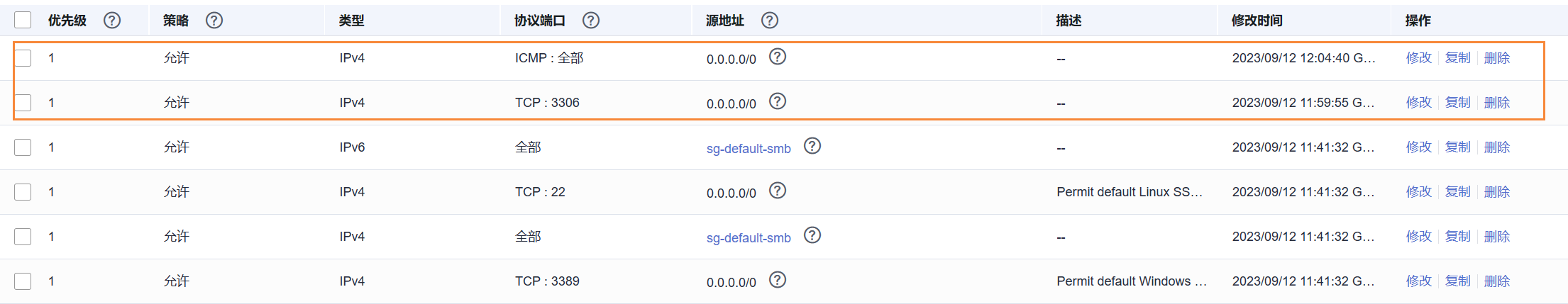This screenshot has width=1568, height=304.
Task: Check the TCP 3306 rule row
Action: (x=23, y=103)
